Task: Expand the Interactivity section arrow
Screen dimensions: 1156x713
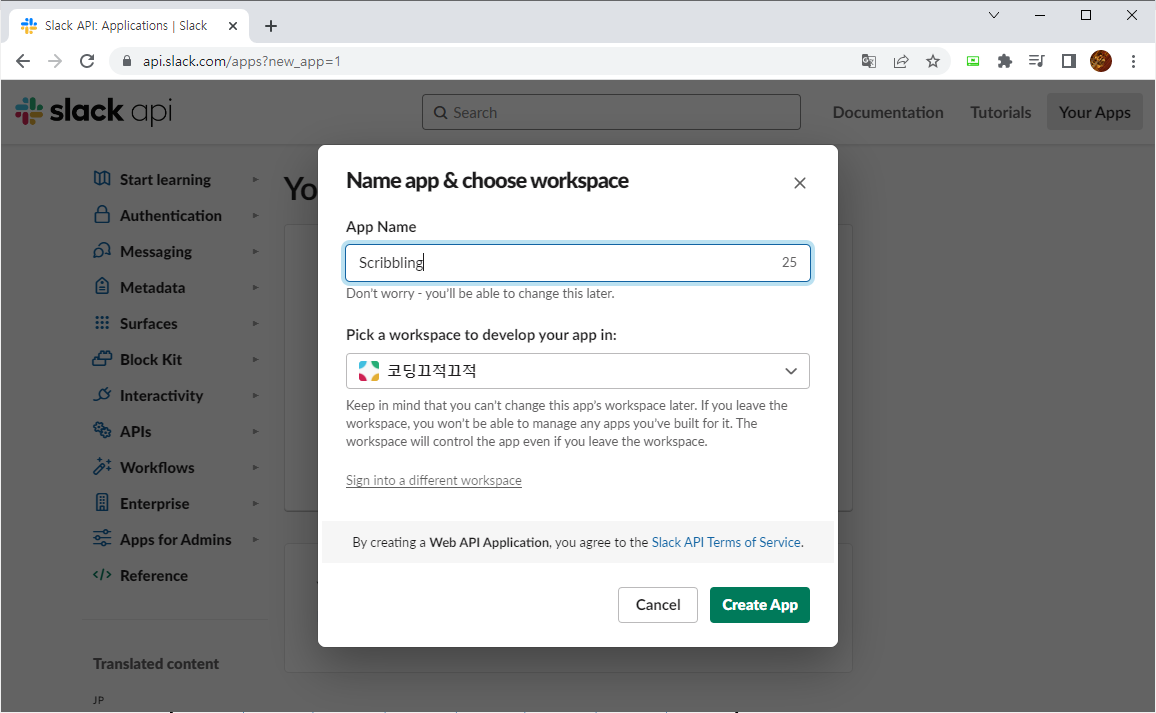Action: [x=256, y=395]
